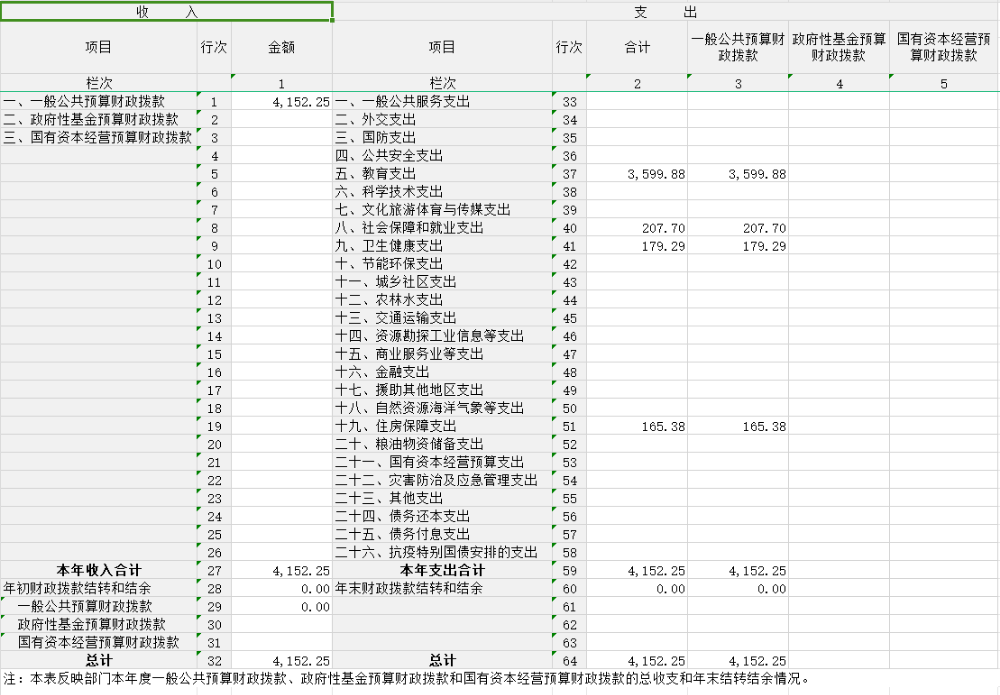
Task: Select the 3,599.88 value in 合计 column
Action: tap(637, 173)
